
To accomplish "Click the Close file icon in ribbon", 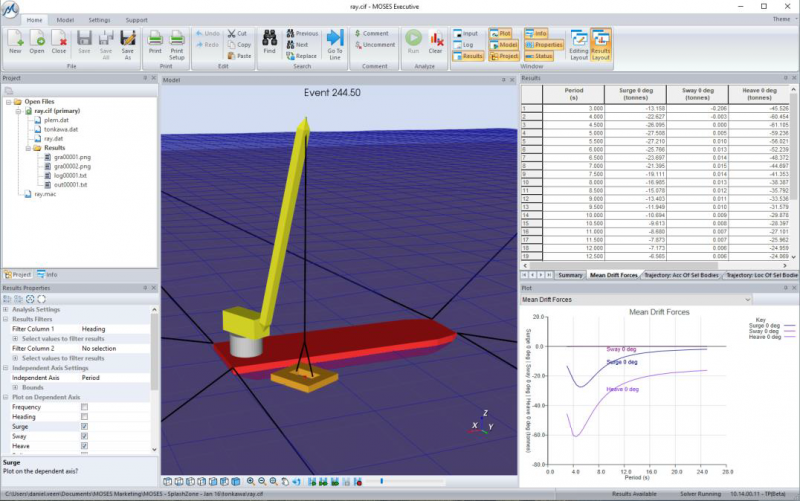I will coord(59,39).
